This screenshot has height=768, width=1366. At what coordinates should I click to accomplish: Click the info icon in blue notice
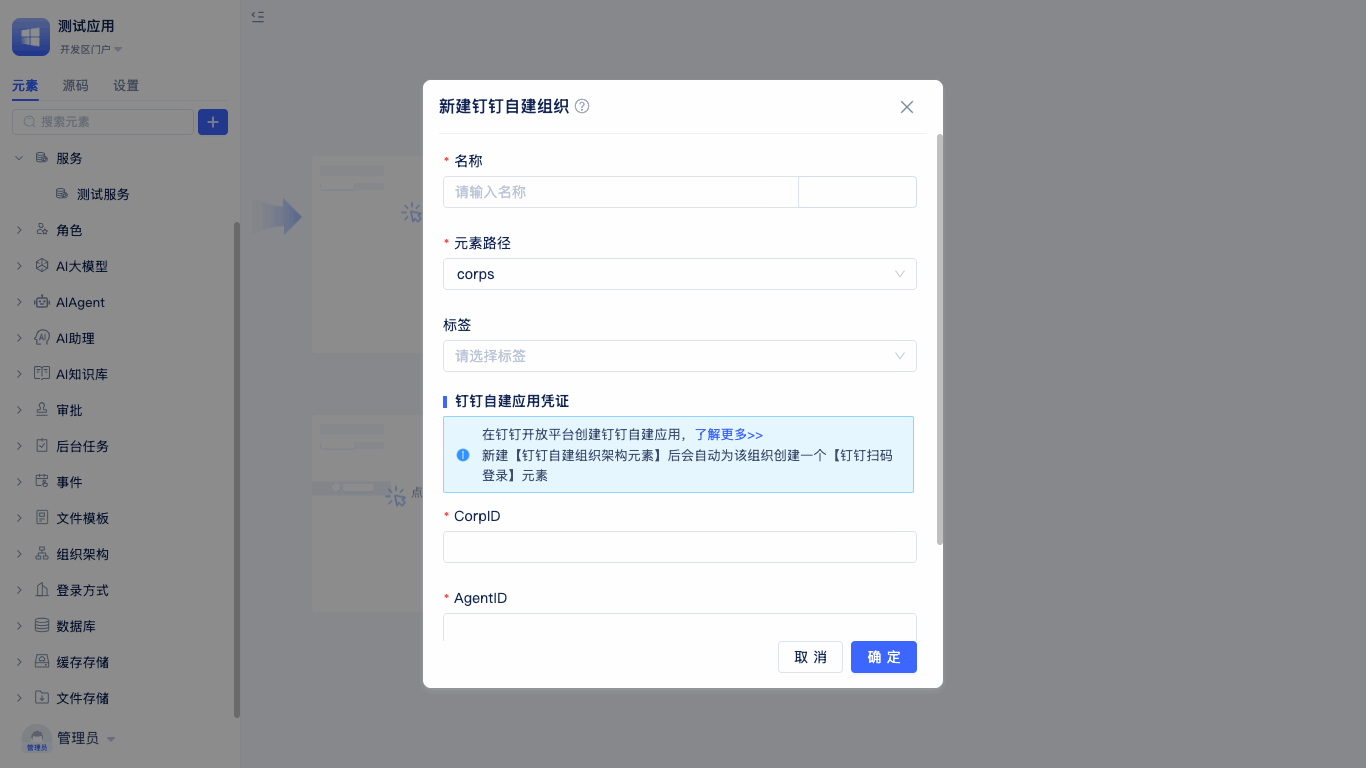point(463,455)
